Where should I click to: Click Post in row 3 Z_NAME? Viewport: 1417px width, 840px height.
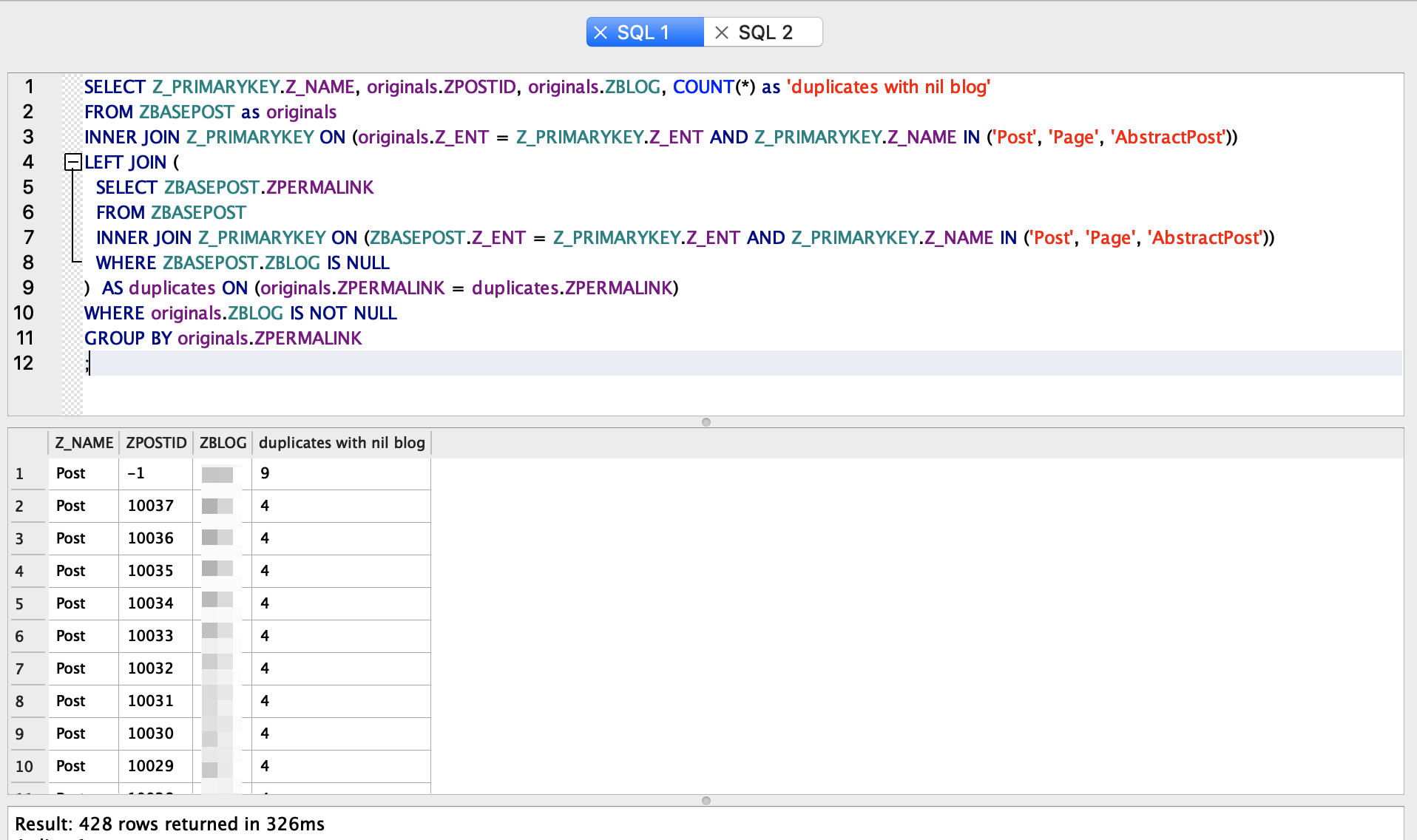[83, 538]
